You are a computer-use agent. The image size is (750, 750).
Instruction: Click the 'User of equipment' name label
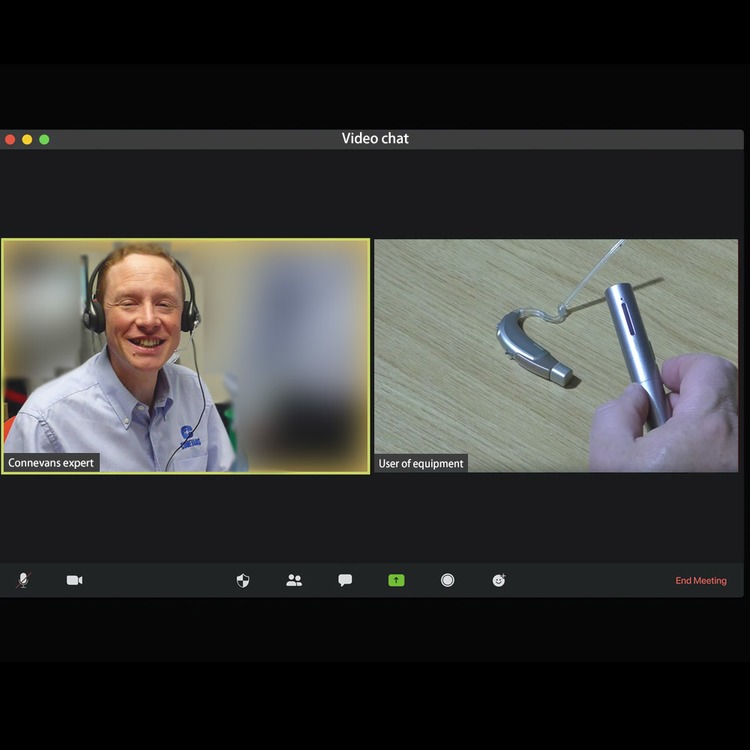click(421, 464)
